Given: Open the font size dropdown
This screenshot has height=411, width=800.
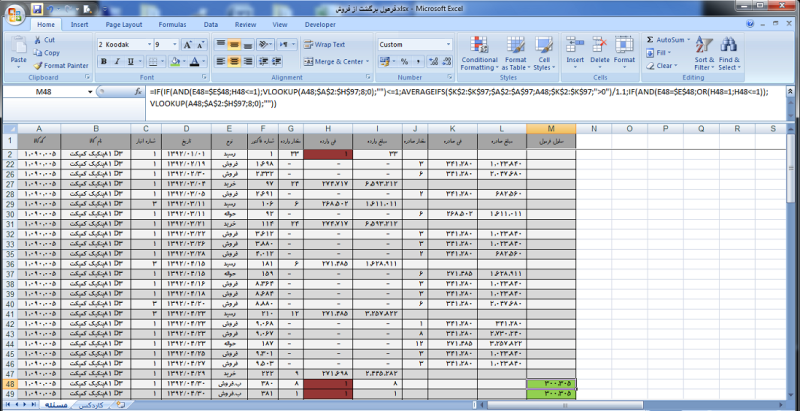Looking at the screenshot, I should tap(175, 45).
